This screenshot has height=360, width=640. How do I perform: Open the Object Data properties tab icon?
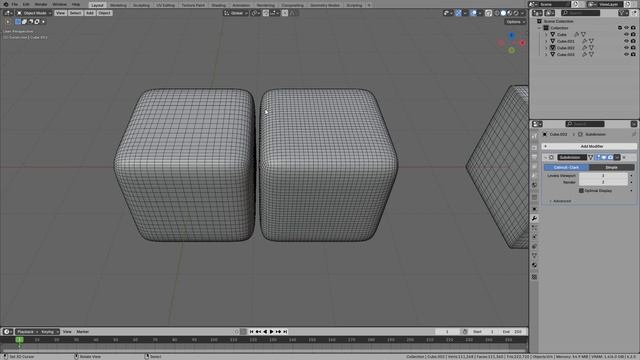pos(534,256)
